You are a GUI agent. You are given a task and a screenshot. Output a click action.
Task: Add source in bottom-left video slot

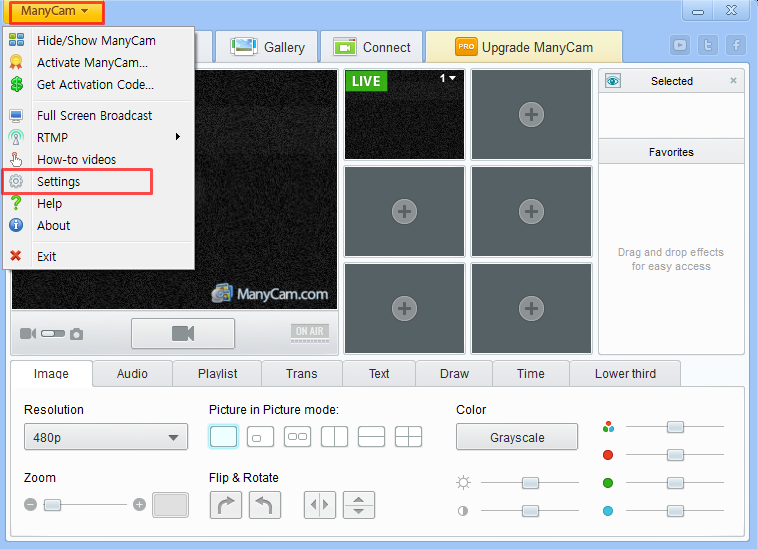point(404,308)
